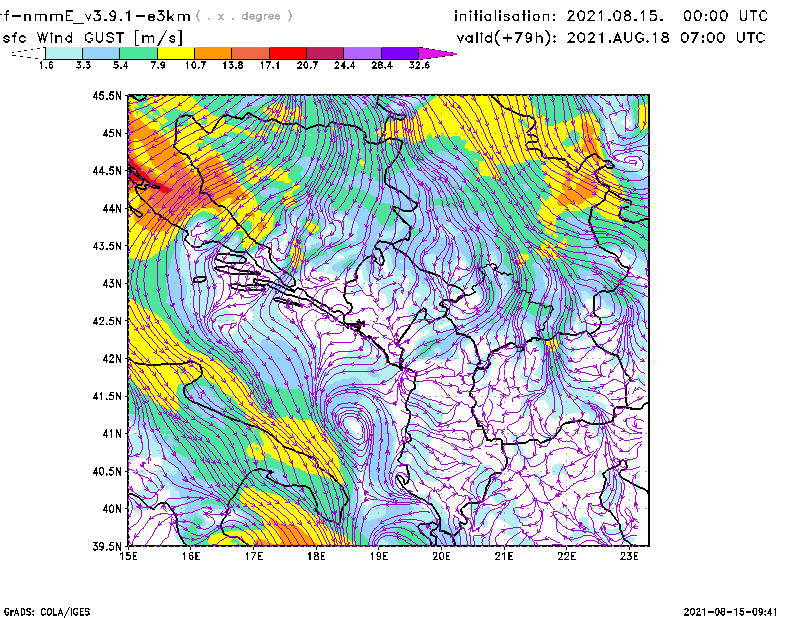Click the crimson legend swatch after 20.7
Image resolution: width=800 pixels, height=618 pixels.
click(325, 53)
